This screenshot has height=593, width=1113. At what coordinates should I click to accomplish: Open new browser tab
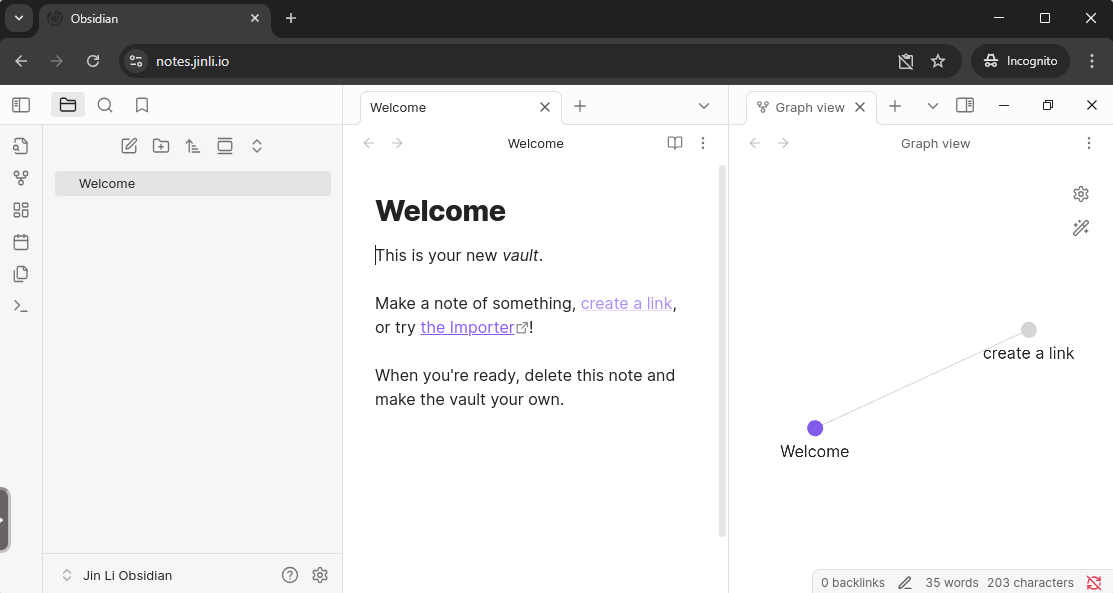coord(291,18)
